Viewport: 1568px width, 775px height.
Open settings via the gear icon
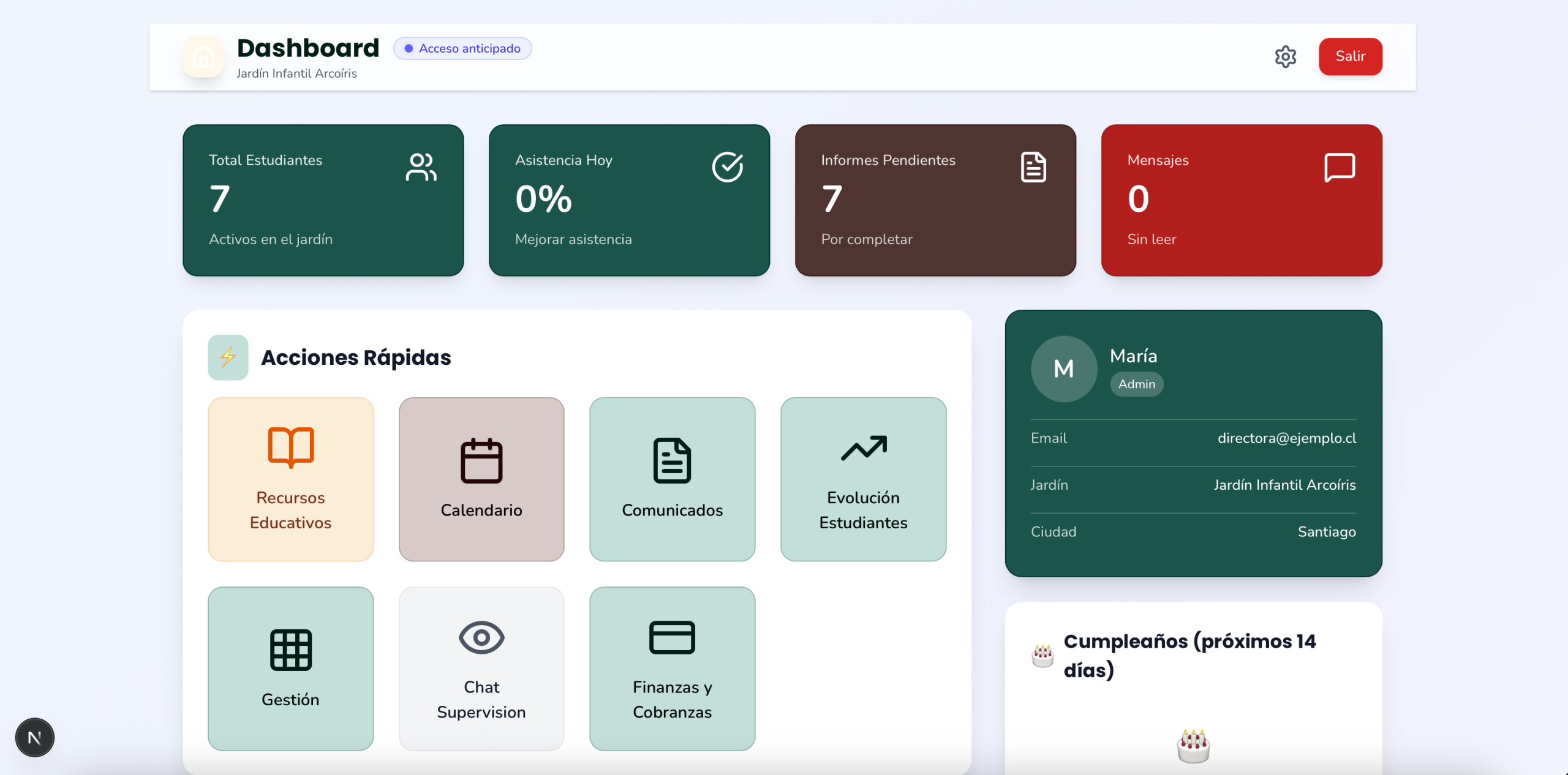(x=1285, y=56)
